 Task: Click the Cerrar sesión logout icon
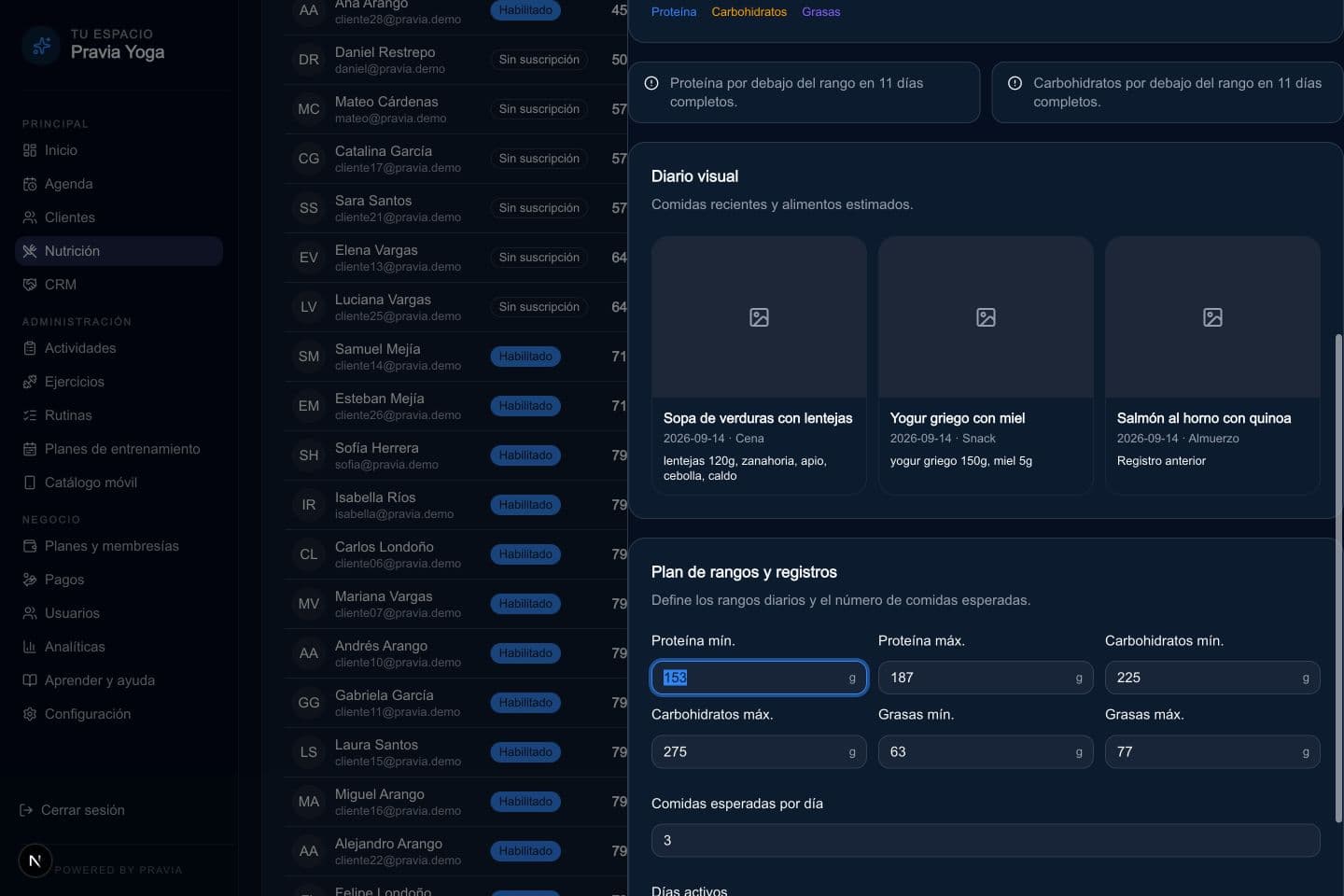[26, 810]
